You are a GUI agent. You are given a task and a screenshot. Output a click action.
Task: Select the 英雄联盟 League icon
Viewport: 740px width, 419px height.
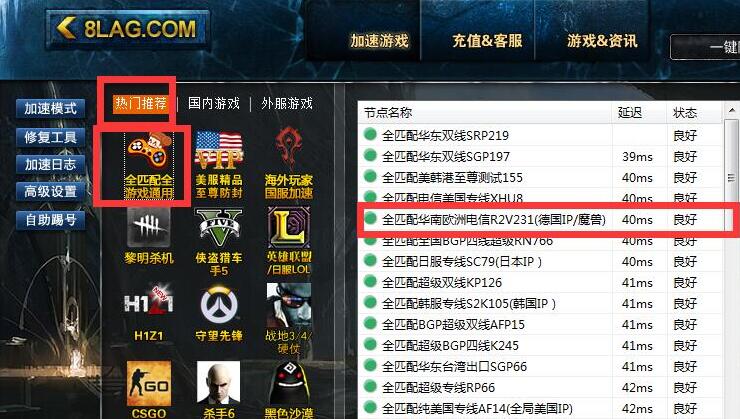[289, 242]
